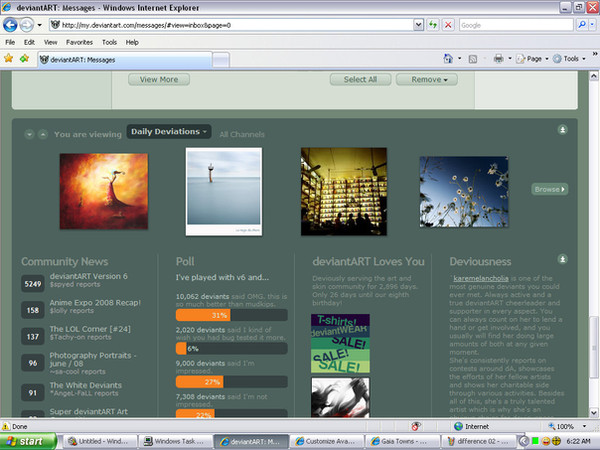Click the round down arrow beside 'You are viewing'
The height and width of the screenshot is (450, 600).
point(29,134)
